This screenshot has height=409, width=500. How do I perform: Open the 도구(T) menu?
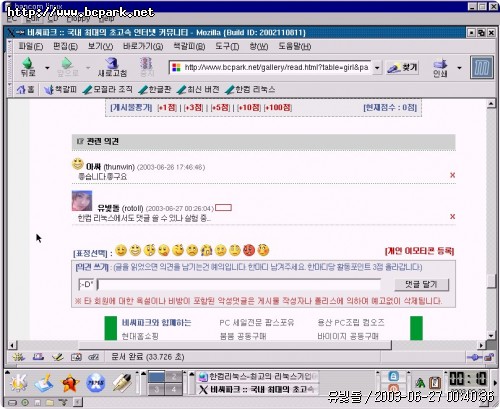tap(227, 46)
